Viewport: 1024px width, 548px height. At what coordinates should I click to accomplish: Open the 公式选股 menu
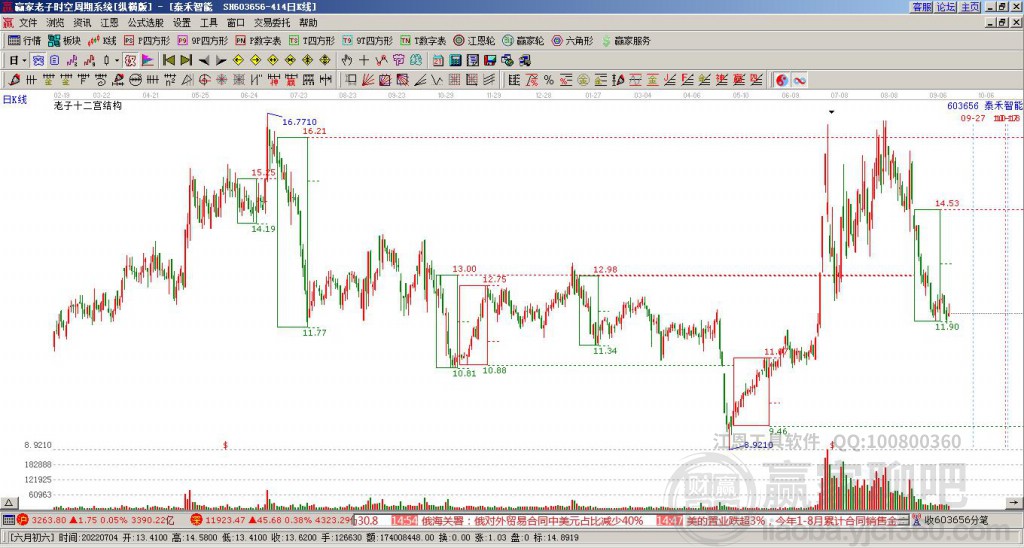coord(144,22)
